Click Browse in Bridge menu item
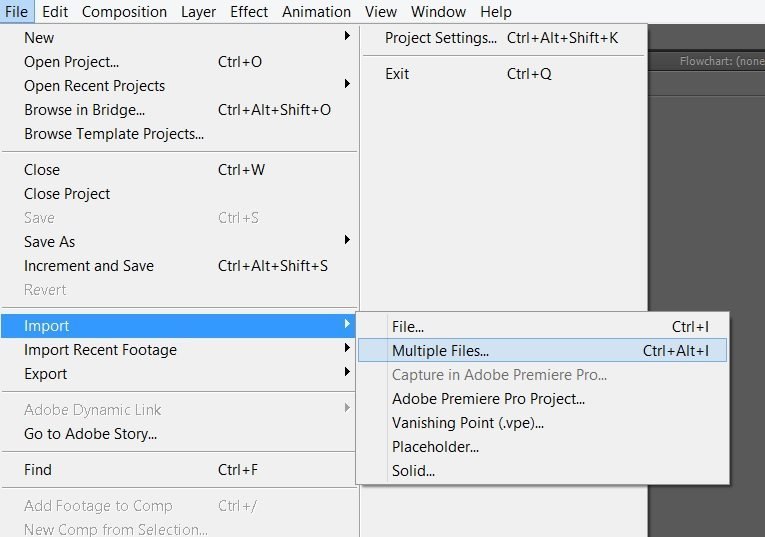This screenshot has height=537, width=765. pyautogui.click(x=179, y=110)
